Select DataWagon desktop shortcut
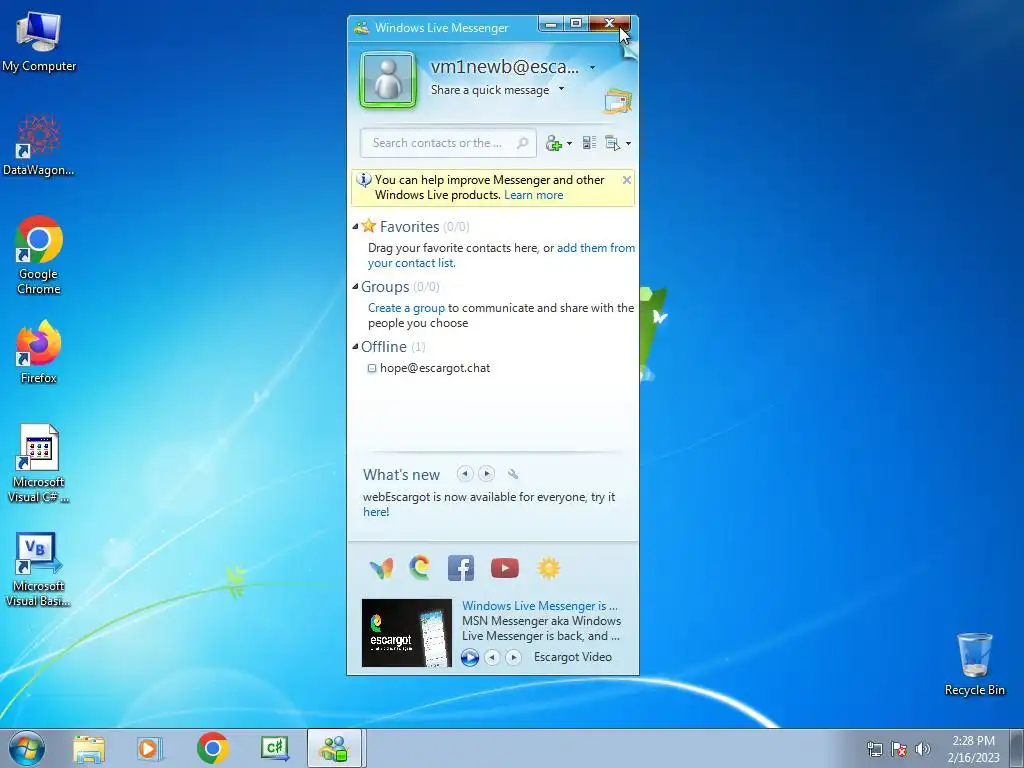The image size is (1024, 768). [39, 145]
